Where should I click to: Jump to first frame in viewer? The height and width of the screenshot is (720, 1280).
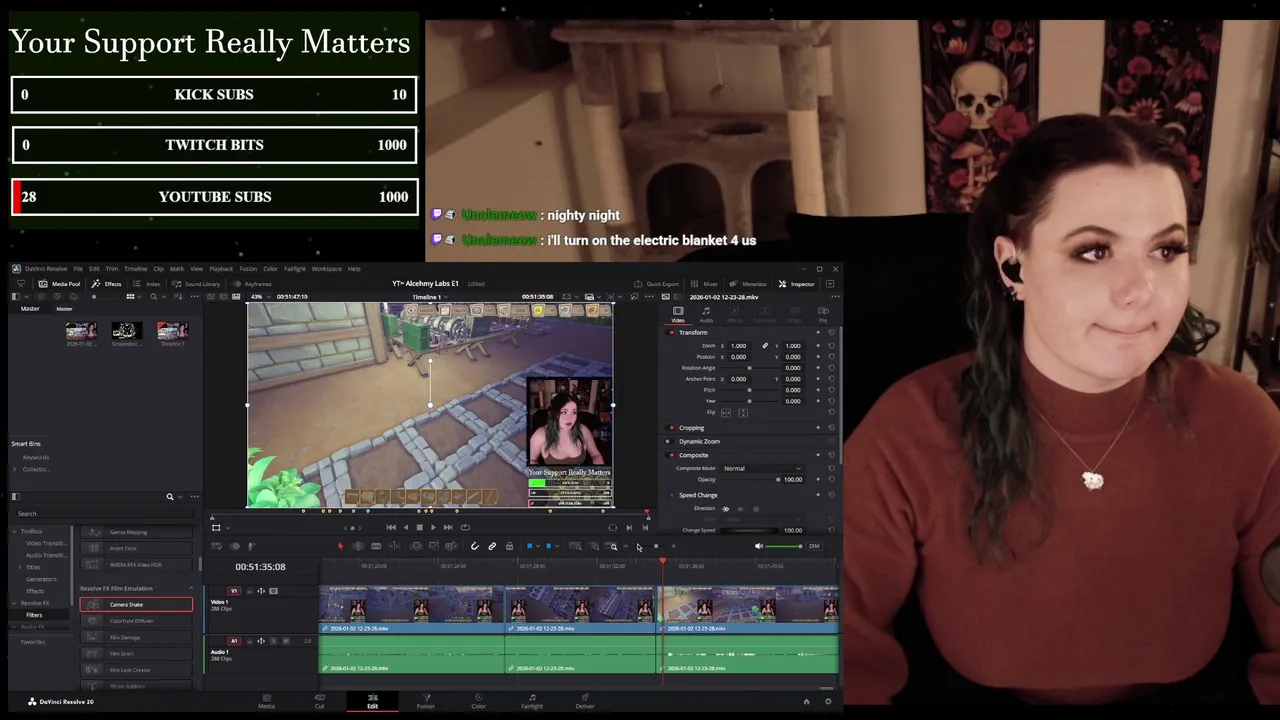pos(391,527)
